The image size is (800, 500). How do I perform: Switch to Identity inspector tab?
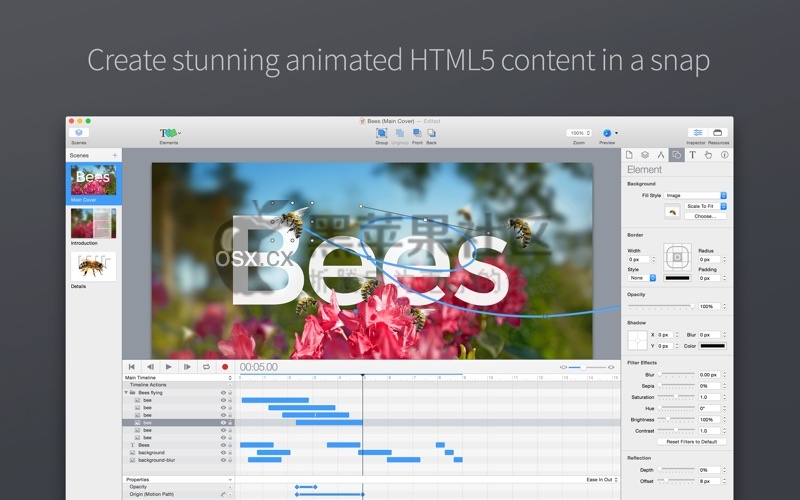724,155
